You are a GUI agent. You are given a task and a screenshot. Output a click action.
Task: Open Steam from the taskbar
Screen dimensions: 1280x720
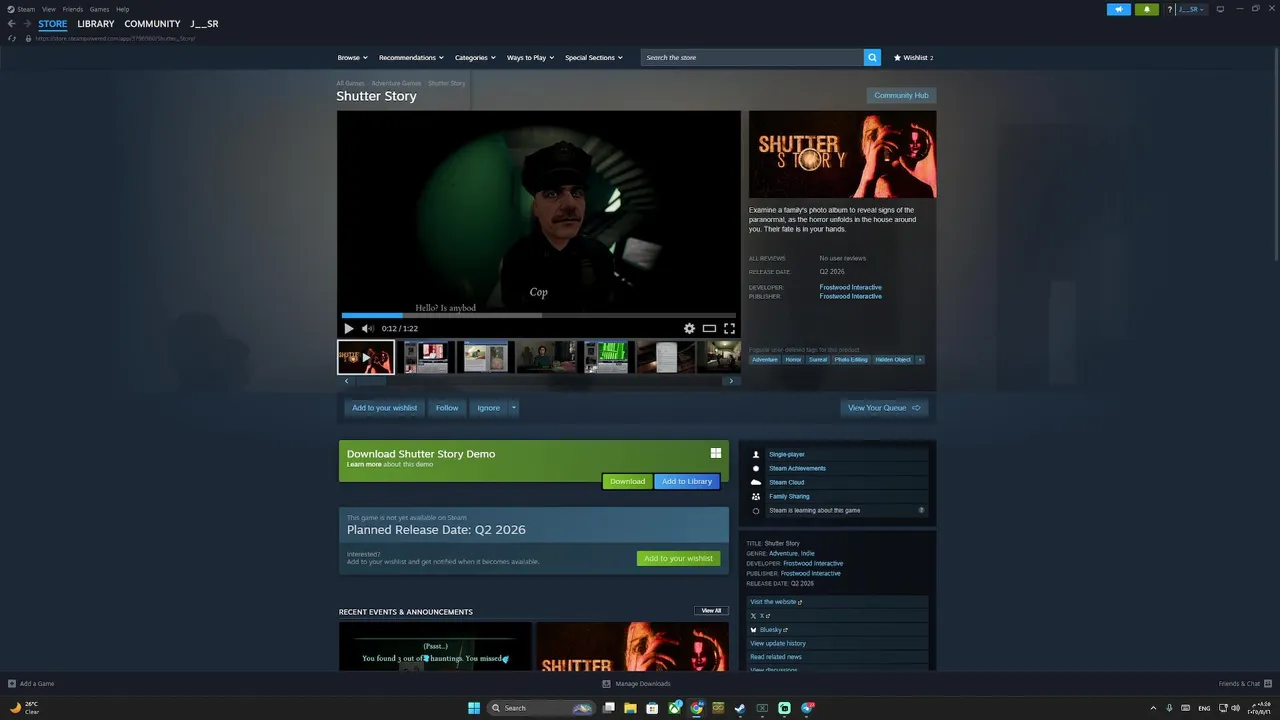[740, 708]
